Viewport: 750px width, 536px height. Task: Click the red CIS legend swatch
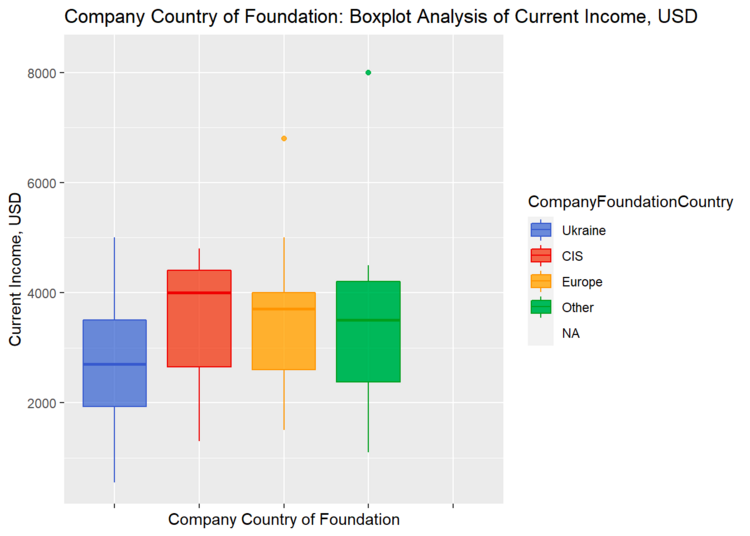click(x=541, y=256)
